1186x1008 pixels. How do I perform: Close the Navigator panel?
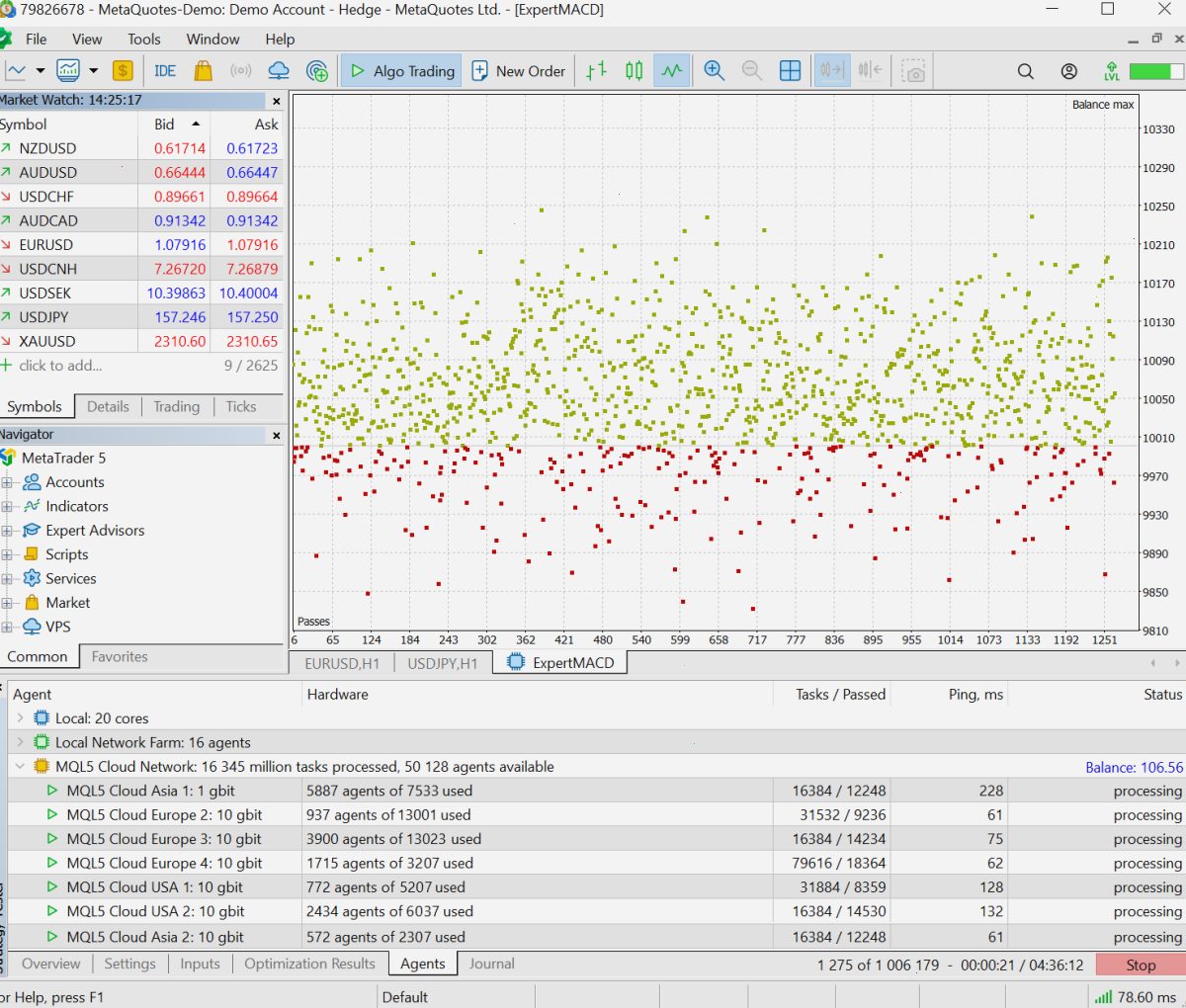277,435
